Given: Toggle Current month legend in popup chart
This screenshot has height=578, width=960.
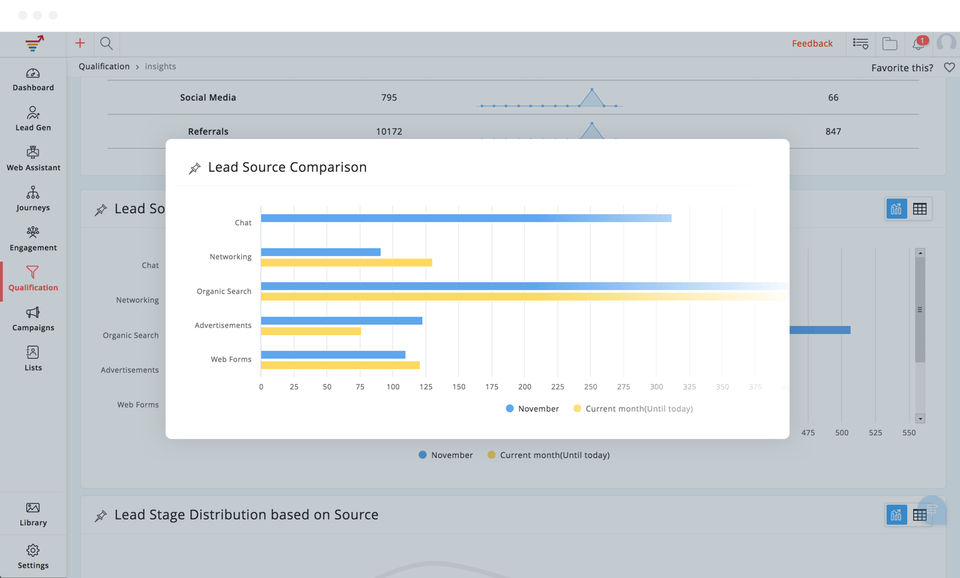Looking at the screenshot, I should [633, 408].
